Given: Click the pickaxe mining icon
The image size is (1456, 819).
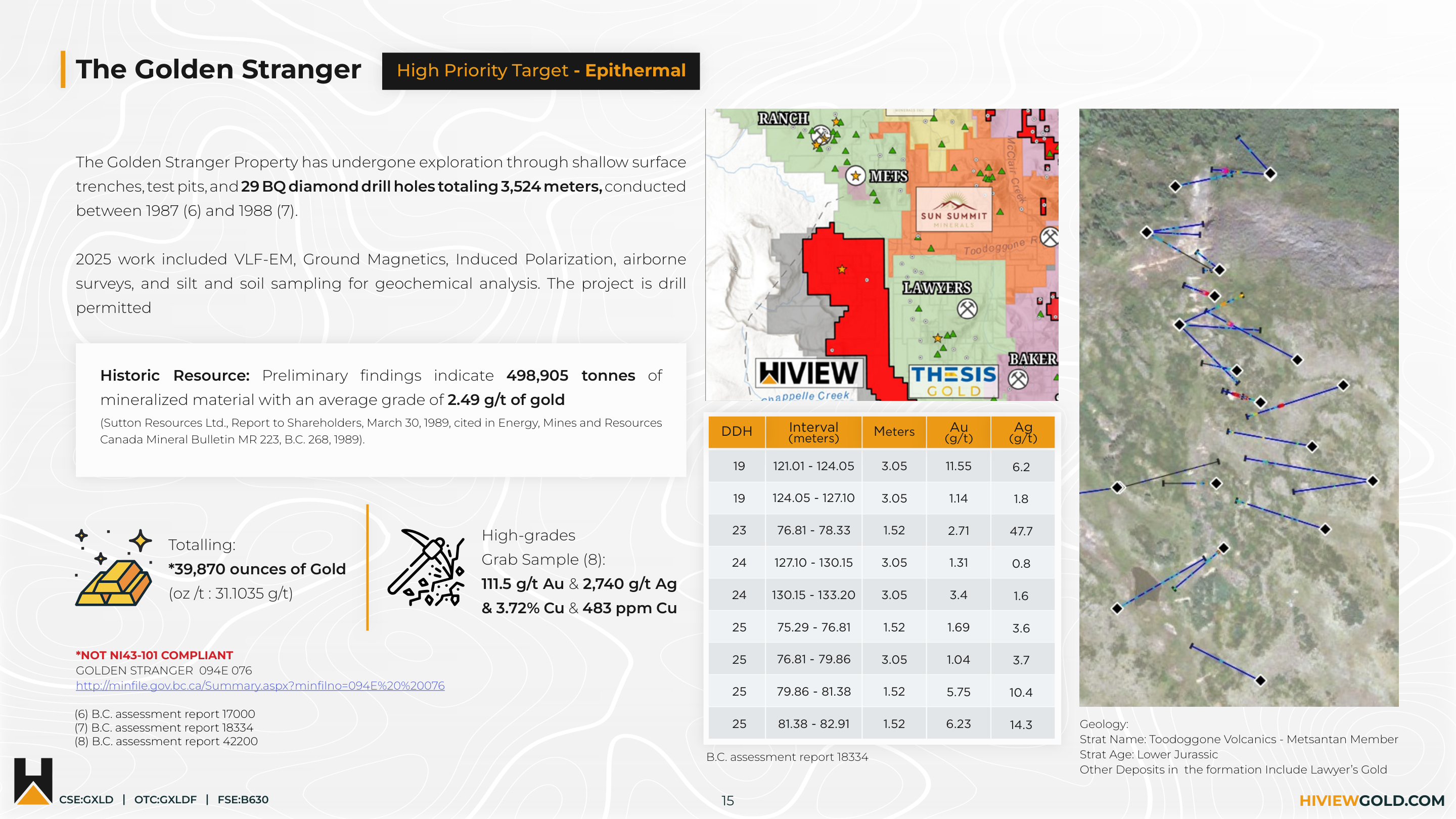Looking at the screenshot, I should click(x=426, y=567).
